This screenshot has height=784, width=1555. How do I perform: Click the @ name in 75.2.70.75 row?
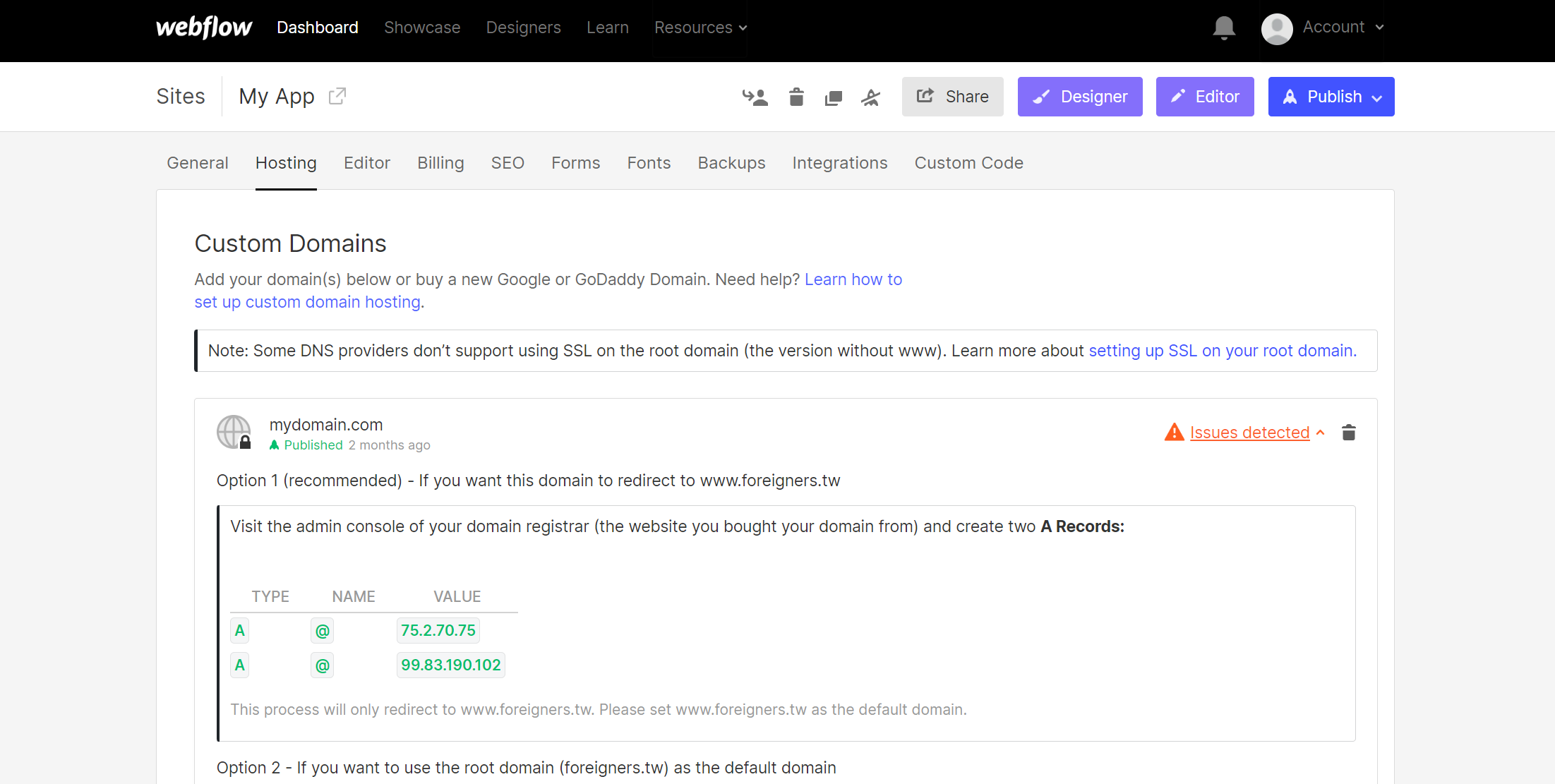322,630
